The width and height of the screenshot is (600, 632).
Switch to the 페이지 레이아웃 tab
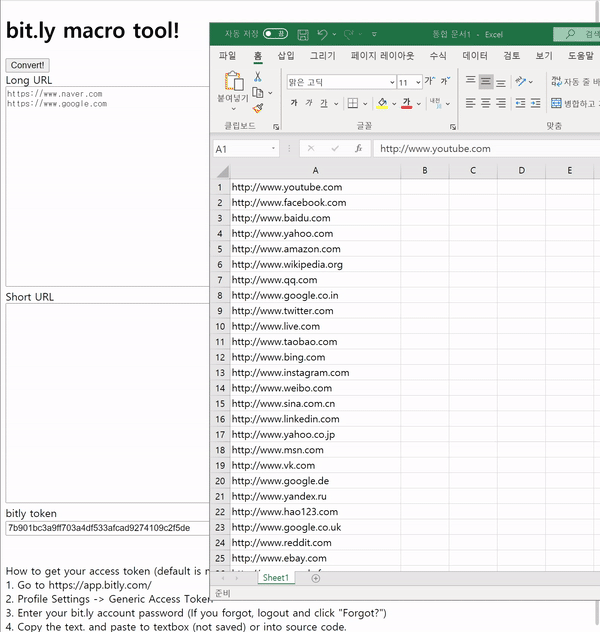[382, 56]
